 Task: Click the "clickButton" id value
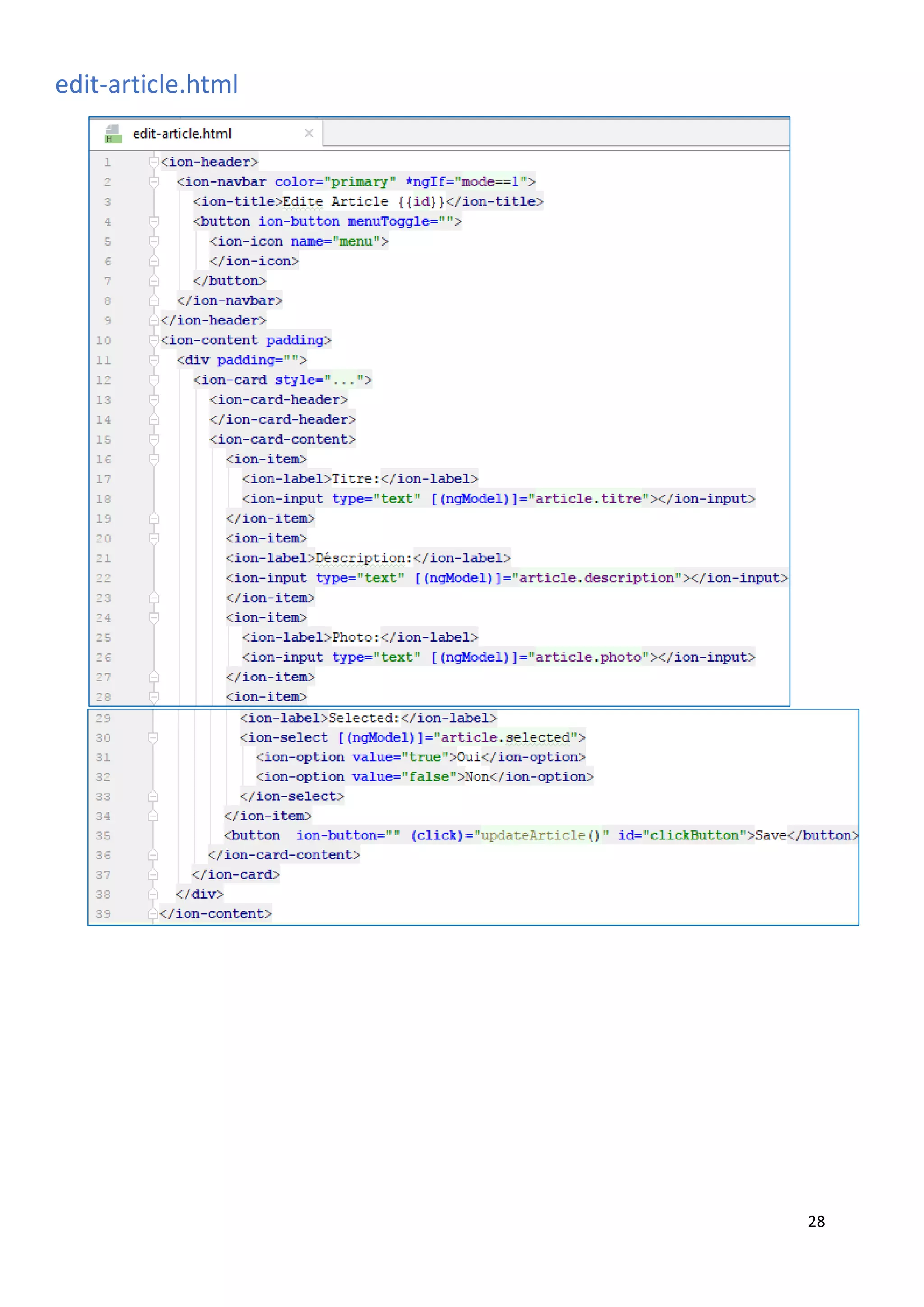694,835
